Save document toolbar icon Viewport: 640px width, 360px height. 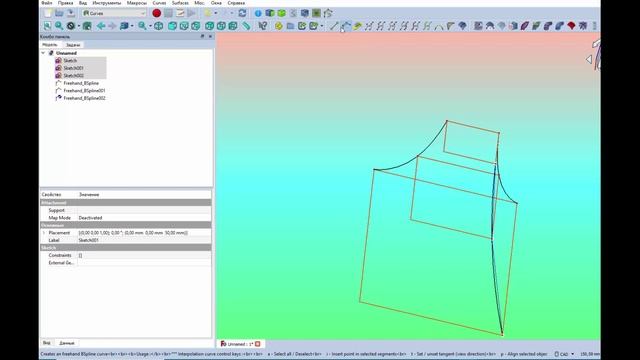[71, 13]
